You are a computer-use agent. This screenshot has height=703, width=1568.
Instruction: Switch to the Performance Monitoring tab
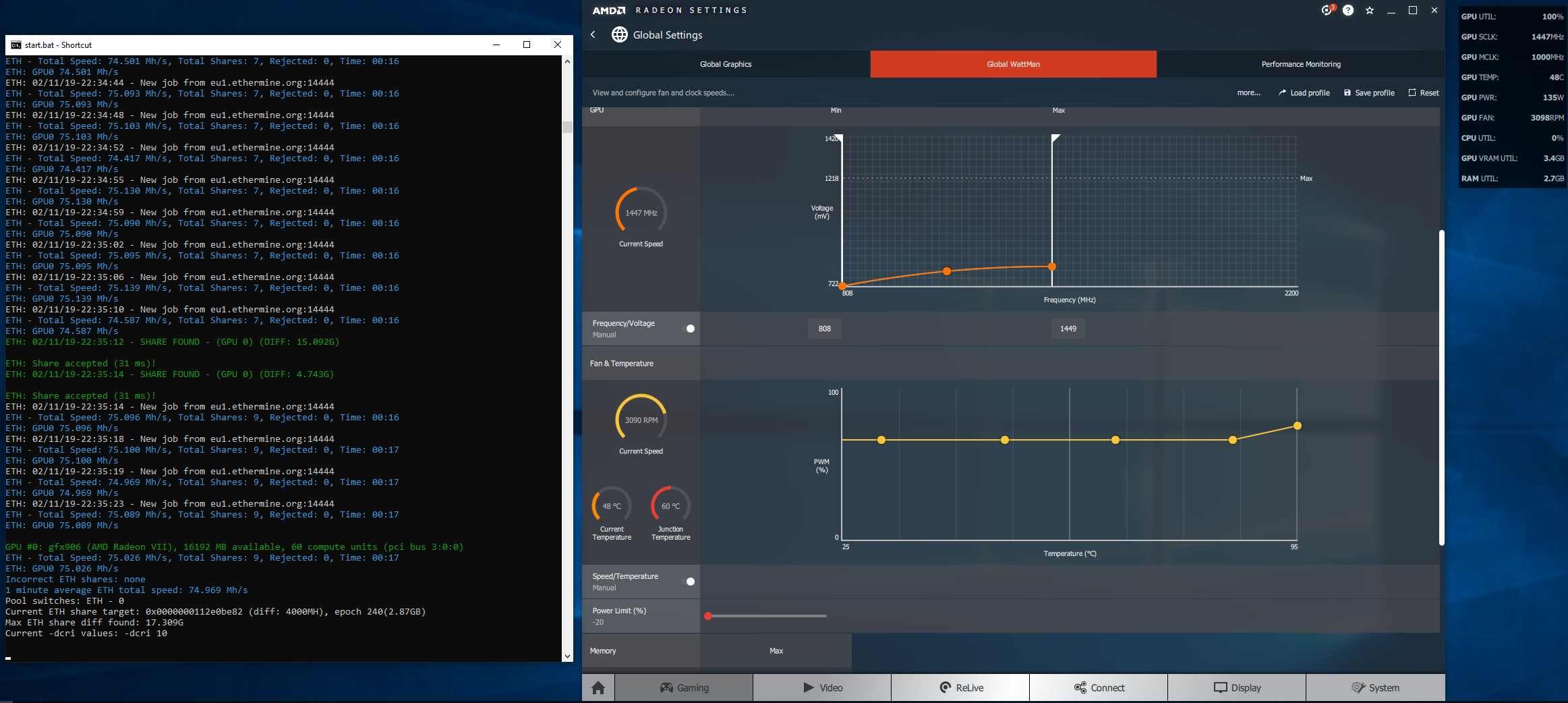click(1301, 64)
